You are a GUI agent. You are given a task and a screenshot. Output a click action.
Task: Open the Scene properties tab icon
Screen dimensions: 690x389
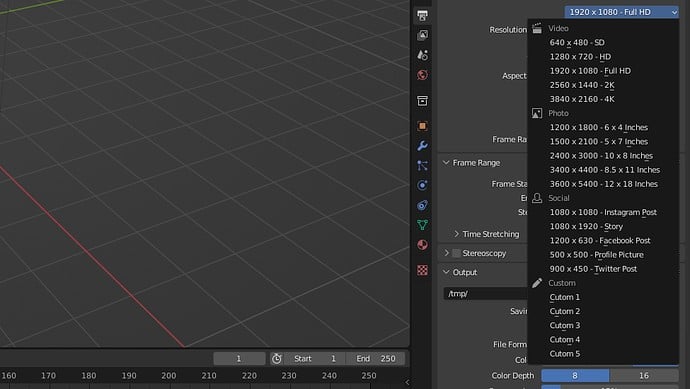pos(422,55)
